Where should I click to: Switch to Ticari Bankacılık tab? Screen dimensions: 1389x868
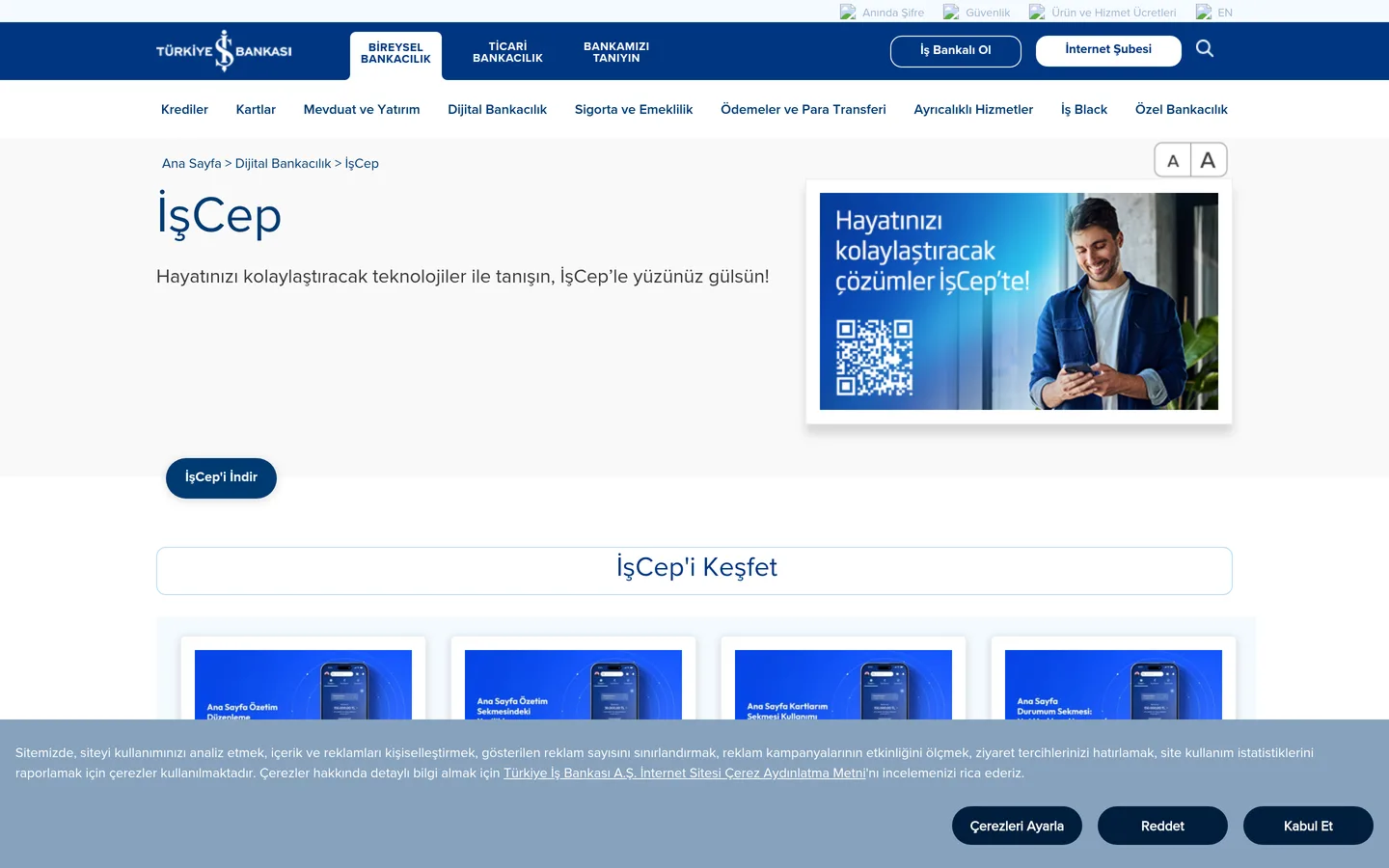(507, 52)
